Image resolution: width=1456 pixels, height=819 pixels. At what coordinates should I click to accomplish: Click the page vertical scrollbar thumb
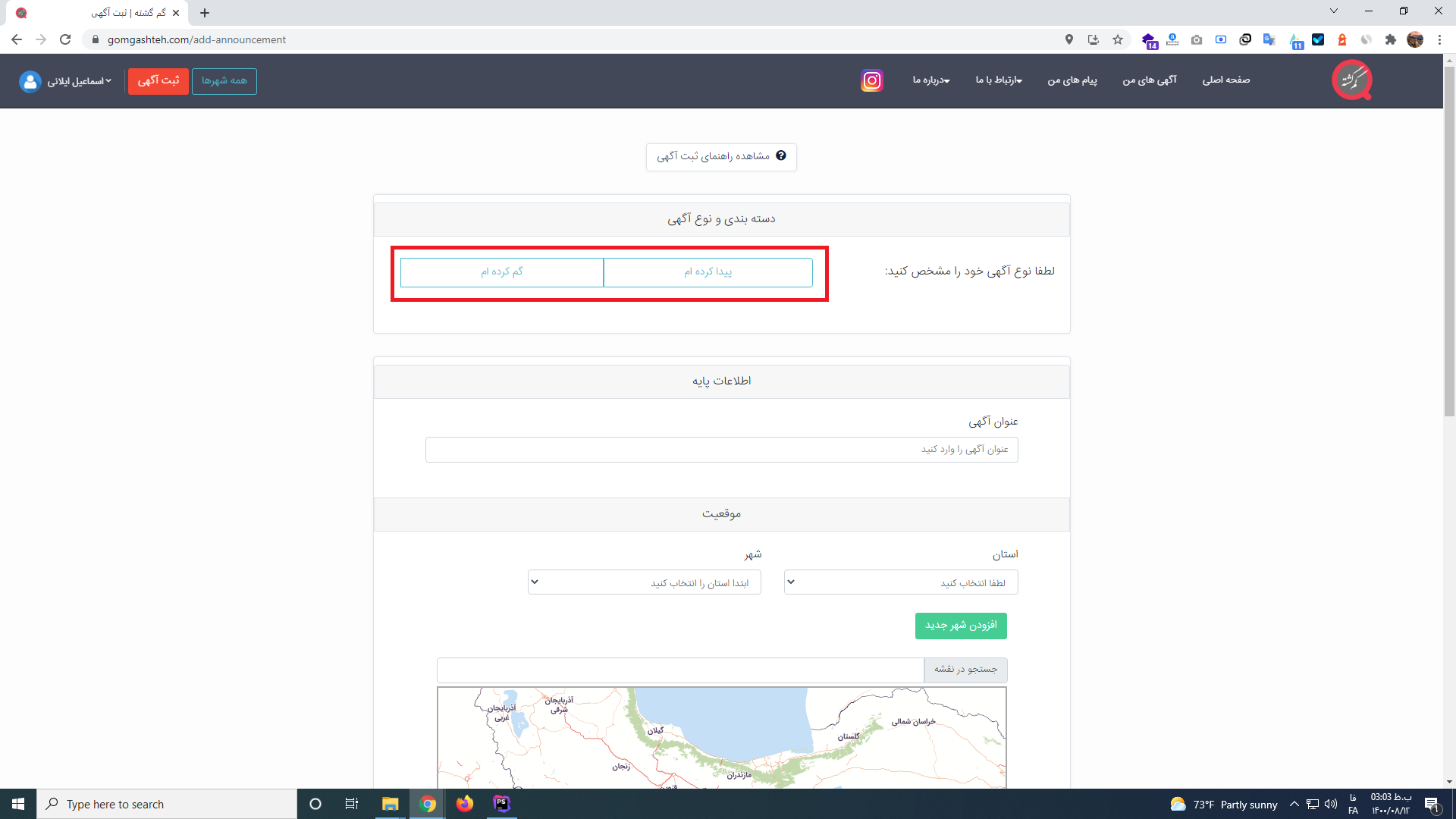(1449, 241)
